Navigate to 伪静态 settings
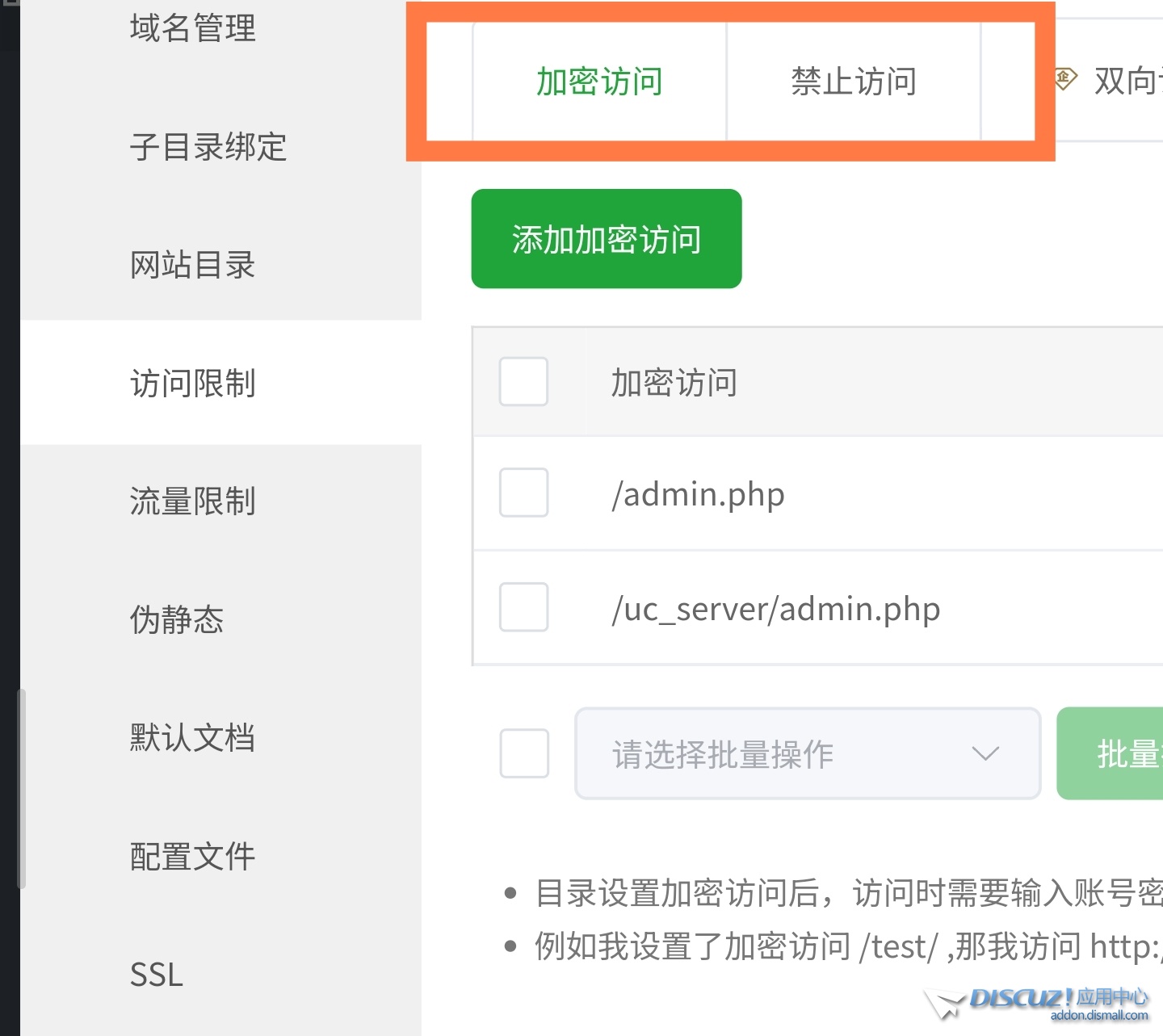The height and width of the screenshot is (1036, 1163). (x=177, y=620)
